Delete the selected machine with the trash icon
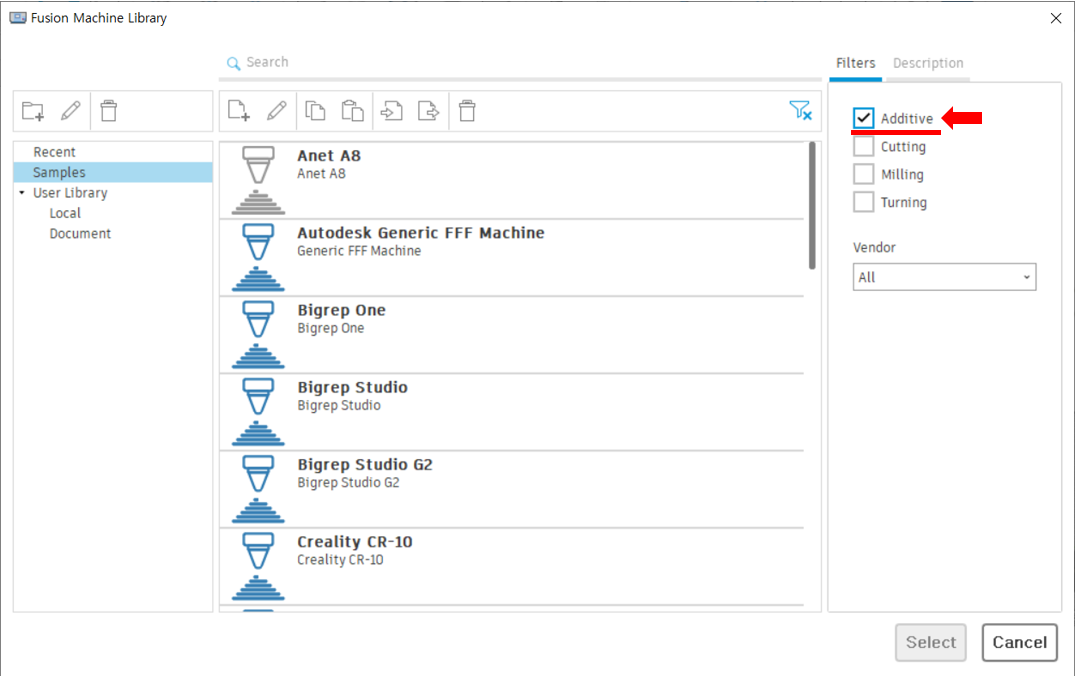This screenshot has width=1076, height=676. tap(467, 110)
